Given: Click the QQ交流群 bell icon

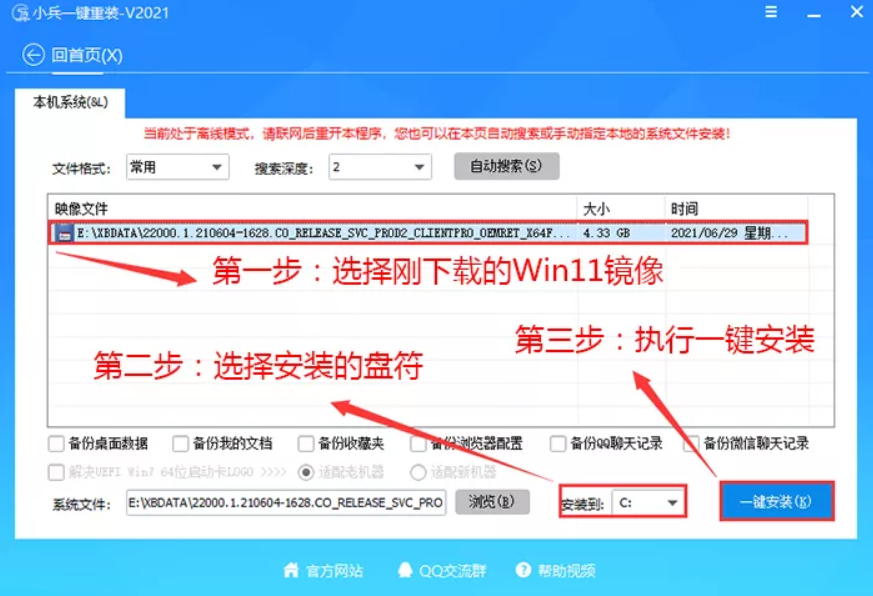Looking at the screenshot, I should coord(405,571).
